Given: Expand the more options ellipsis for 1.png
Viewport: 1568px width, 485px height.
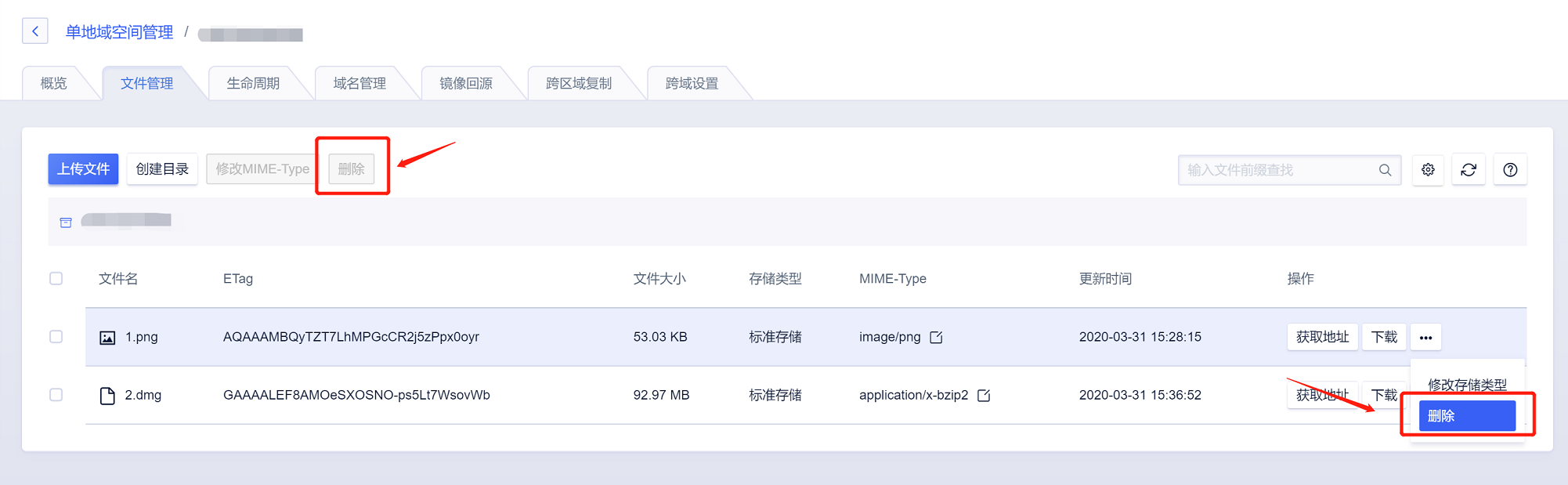Looking at the screenshot, I should (1425, 338).
